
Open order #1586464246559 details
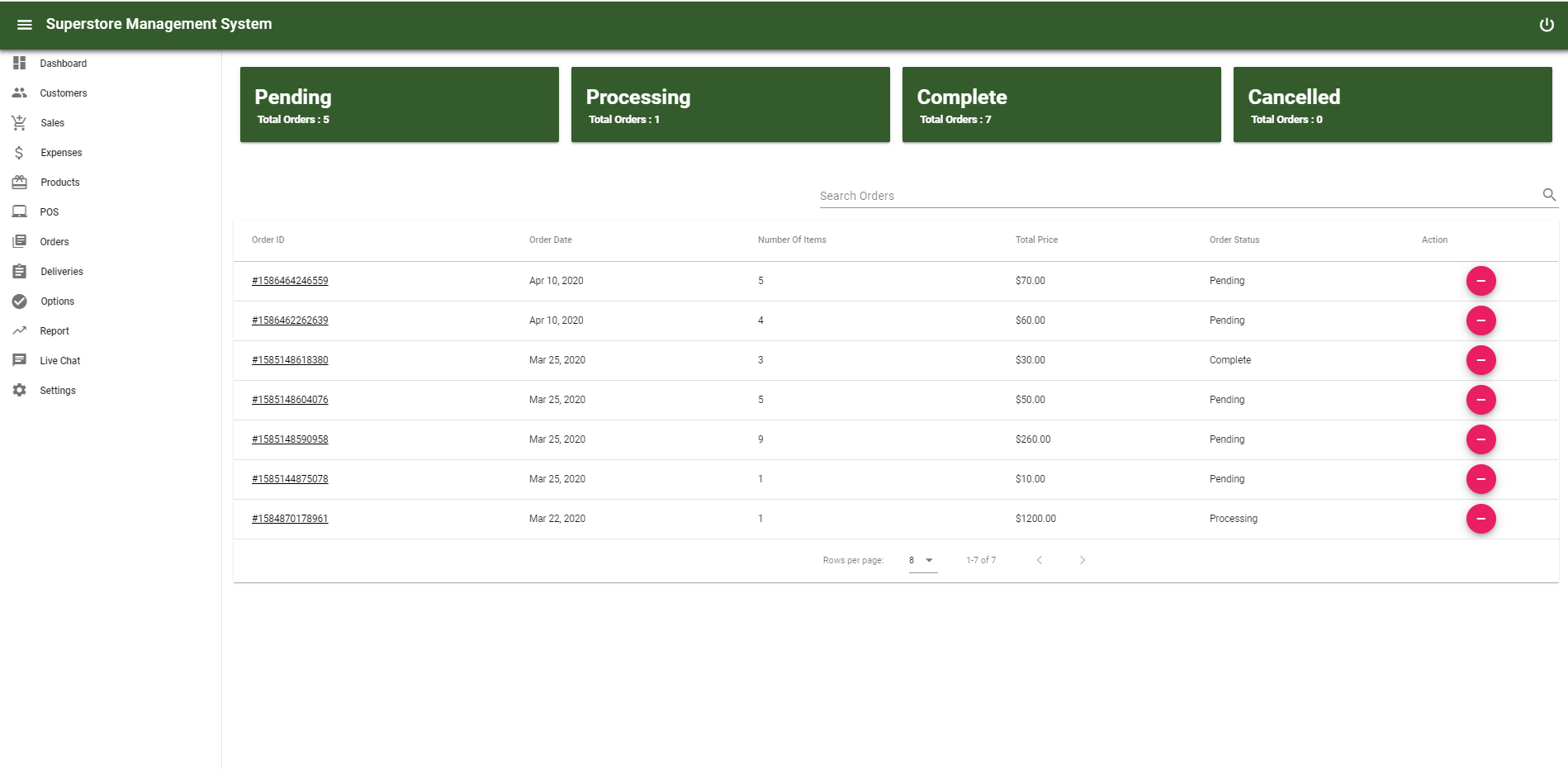[x=290, y=280]
